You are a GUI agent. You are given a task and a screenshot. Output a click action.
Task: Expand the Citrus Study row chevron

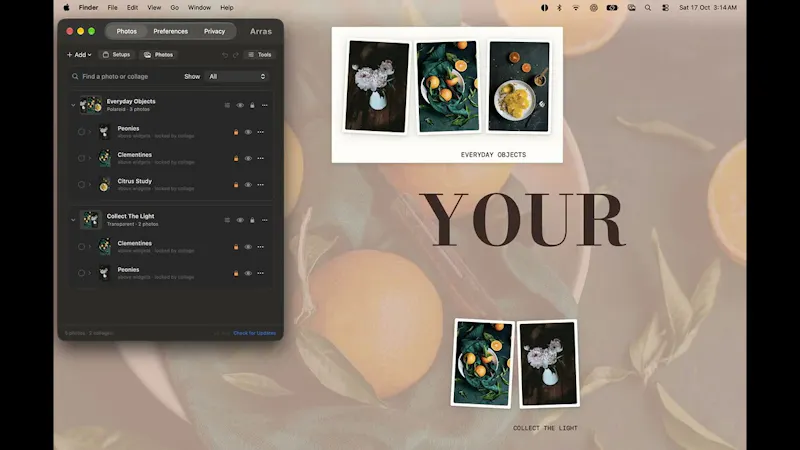tap(90, 185)
